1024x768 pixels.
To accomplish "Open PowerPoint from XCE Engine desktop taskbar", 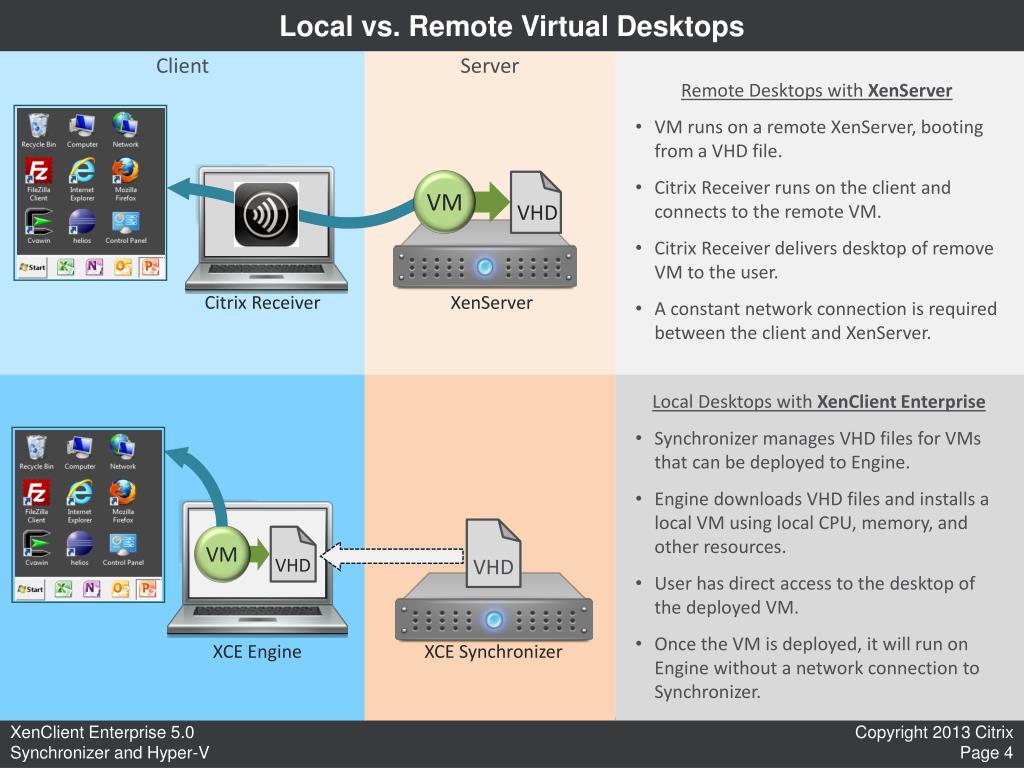I will (x=148, y=588).
